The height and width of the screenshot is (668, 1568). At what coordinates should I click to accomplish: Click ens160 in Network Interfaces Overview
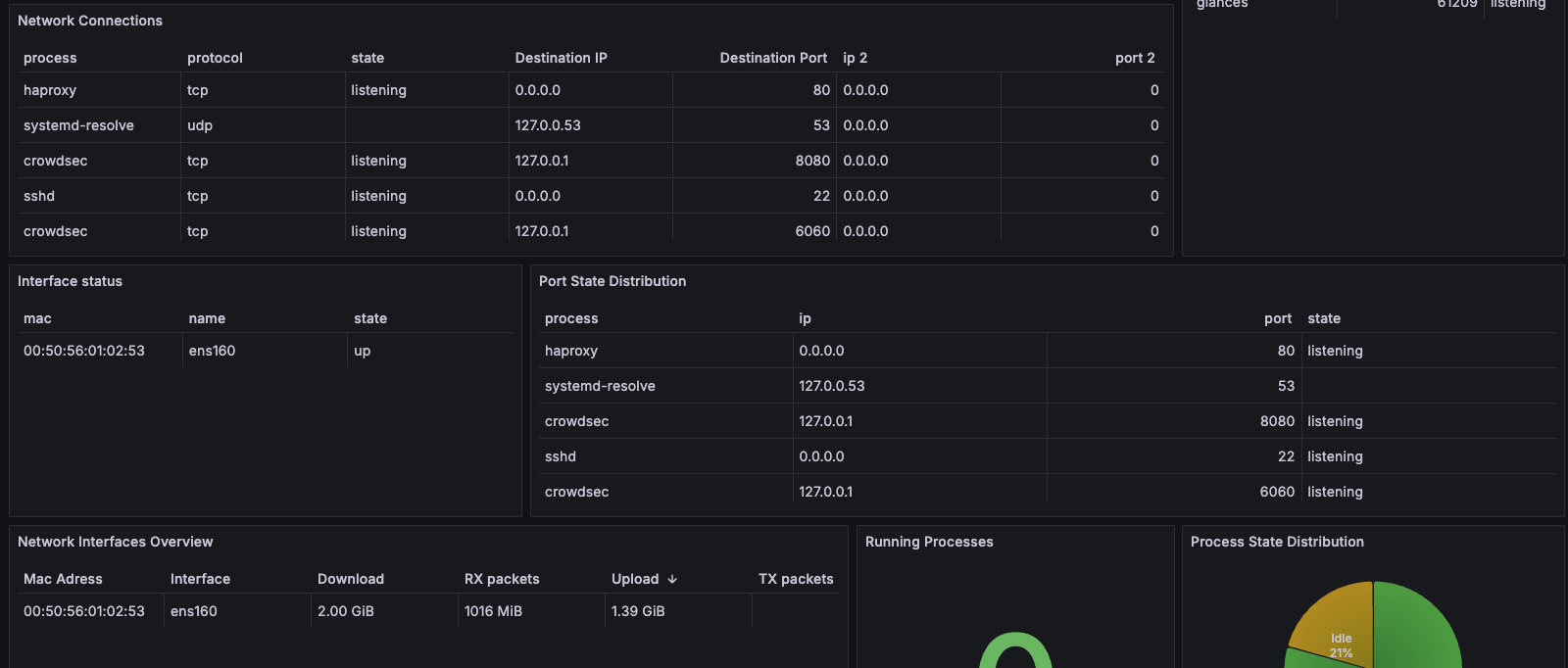point(194,611)
